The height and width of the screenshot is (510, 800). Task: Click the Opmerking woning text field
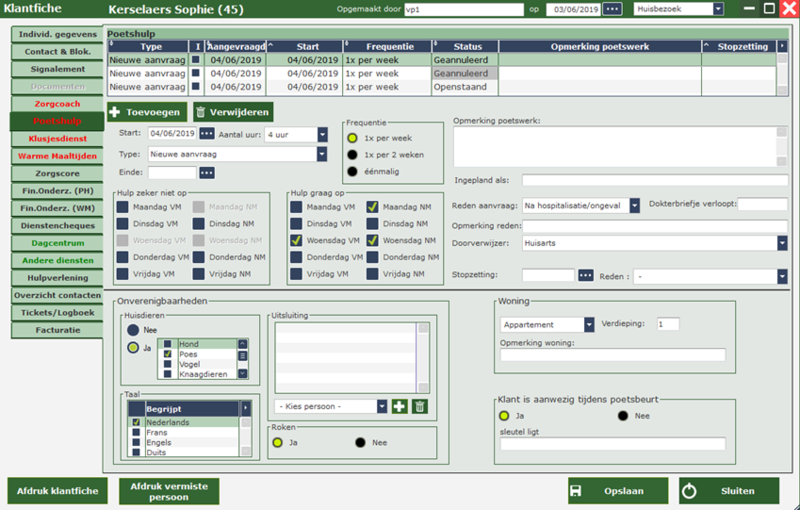coord(612,355)
